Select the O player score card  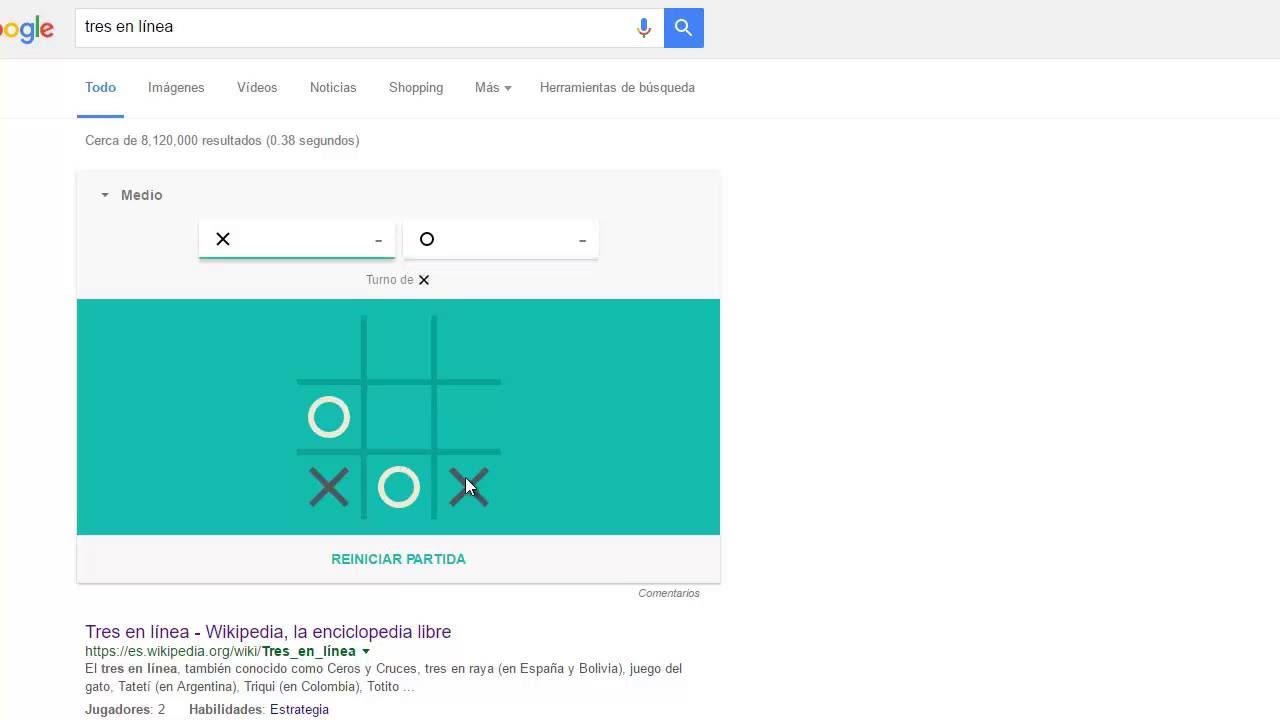[x=501, y=240]
